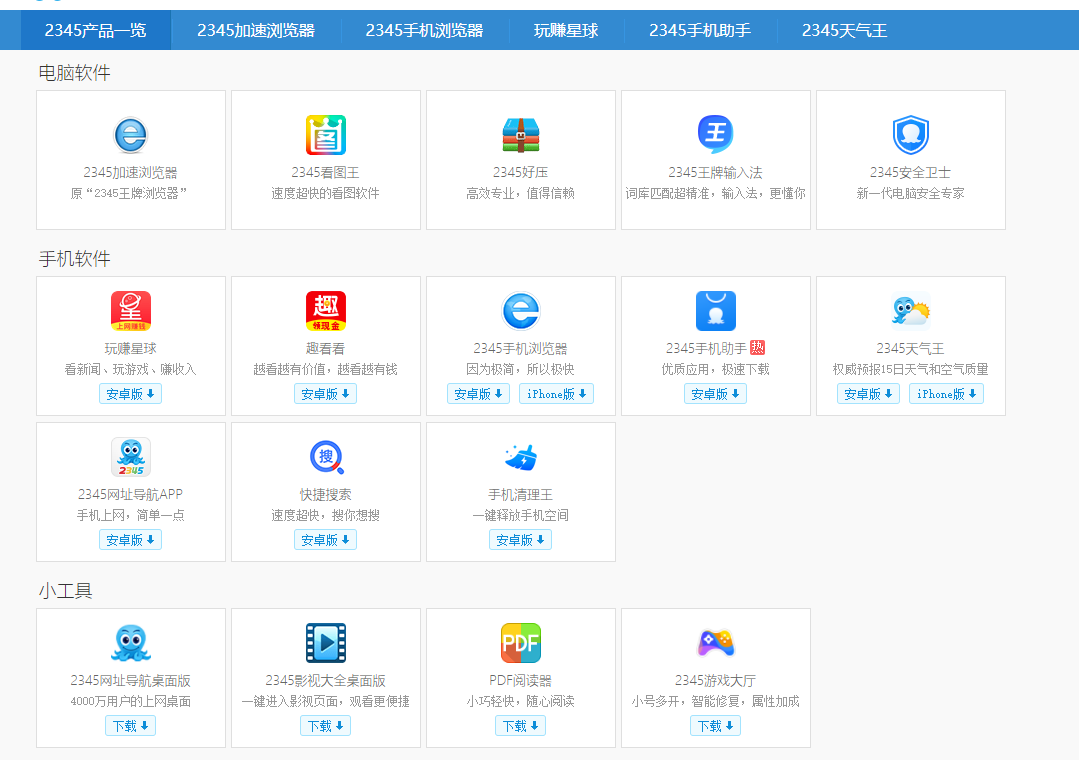Download 安卓版 of 2345手机助手
Viewport: 1079px width, 760px height.
(715, 394)
